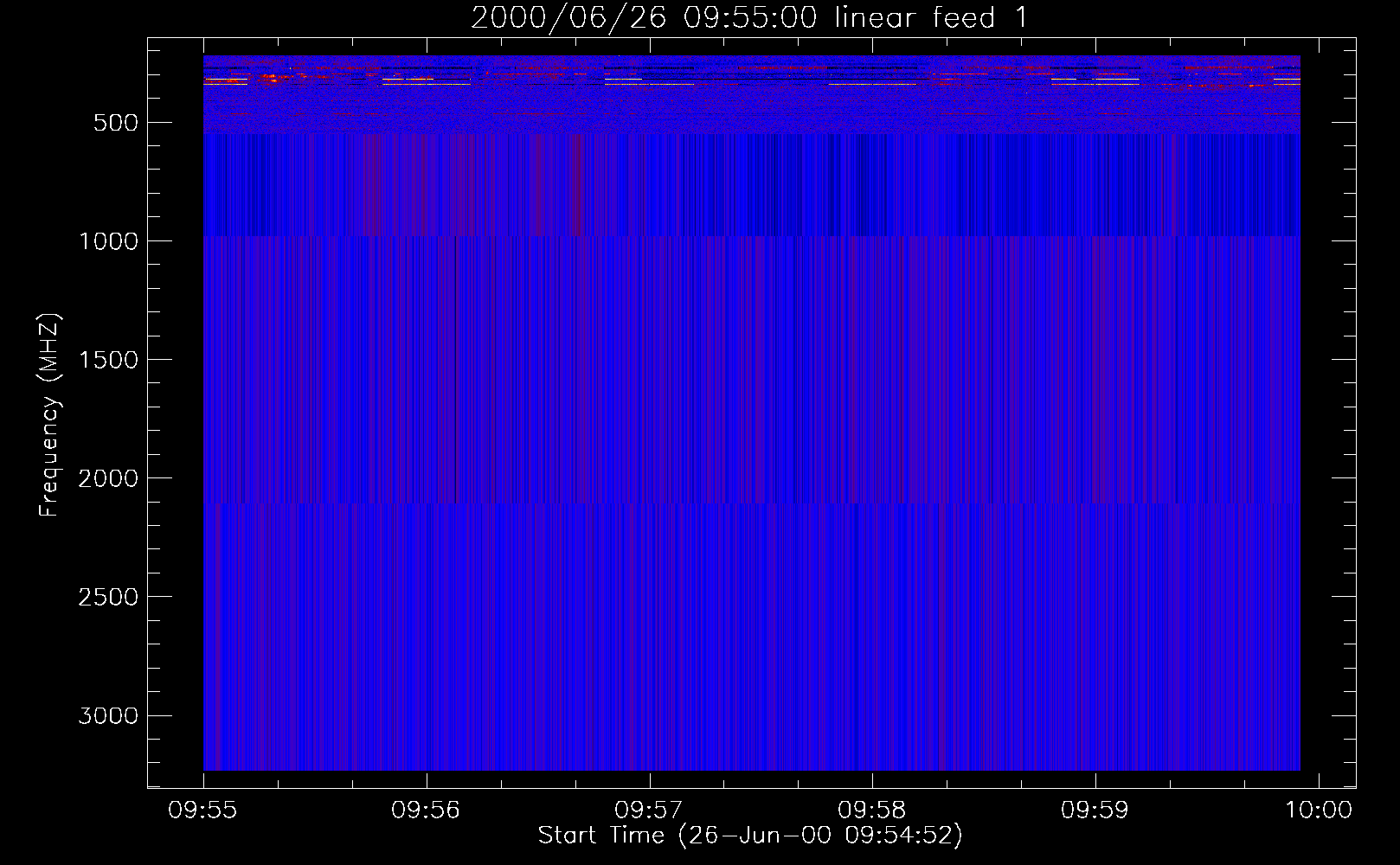The width and height of the screenshot is (1400, 865).
Task: Click the 'Start Time (26-Jun-00 09:54:52)' label
Action: pos(750,836)
